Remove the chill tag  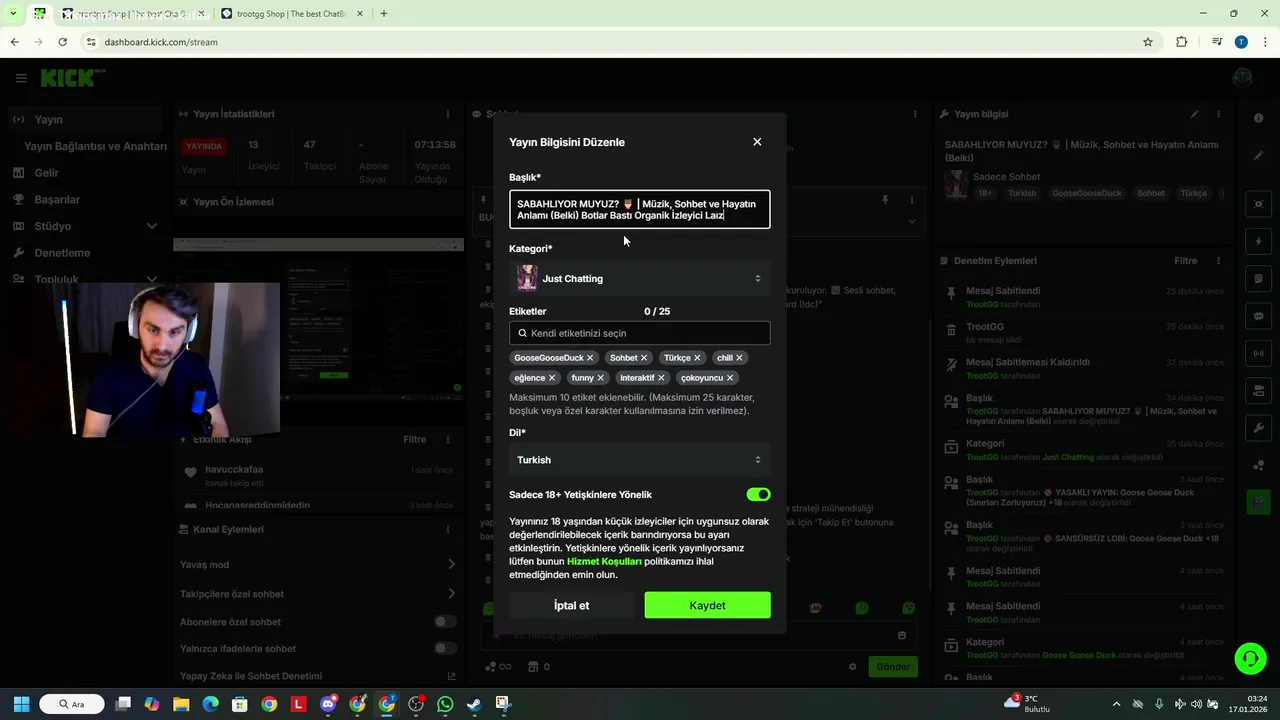pos(740,358)
